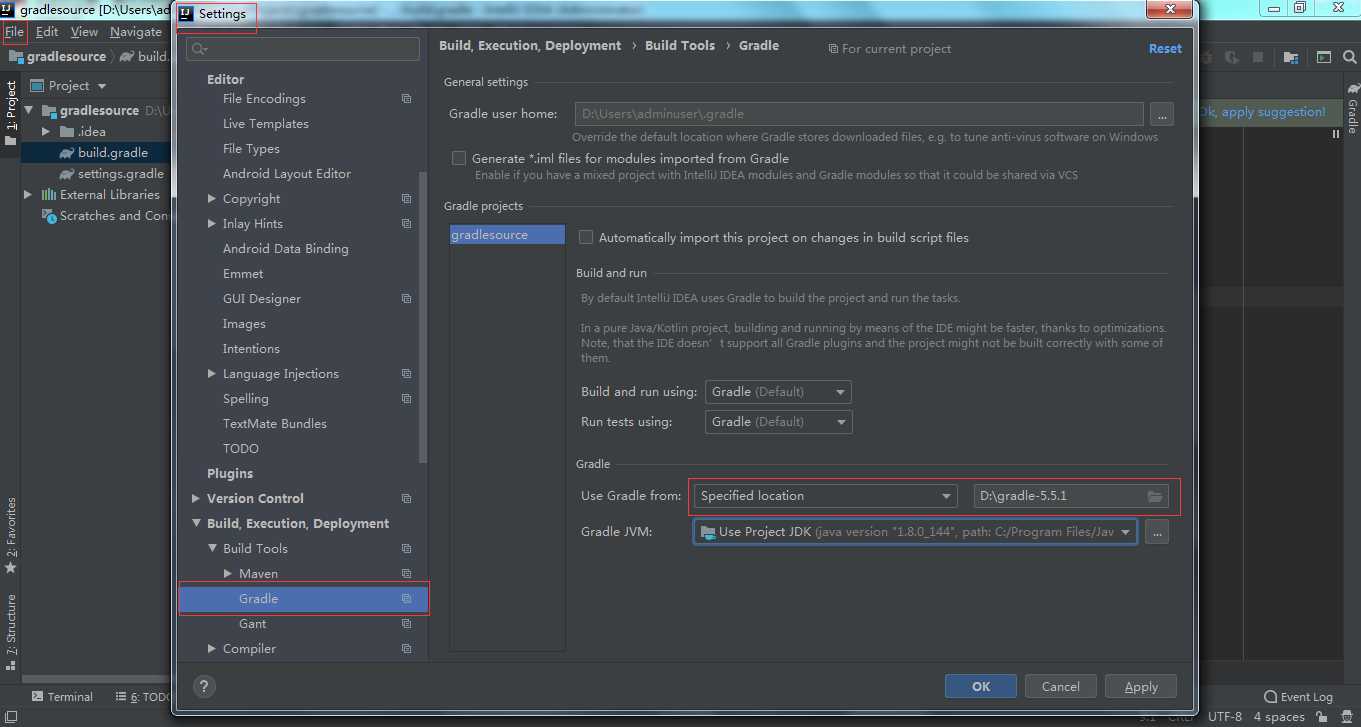
Task: Click the per-project icon beside Gant
Action: (406, 624)
